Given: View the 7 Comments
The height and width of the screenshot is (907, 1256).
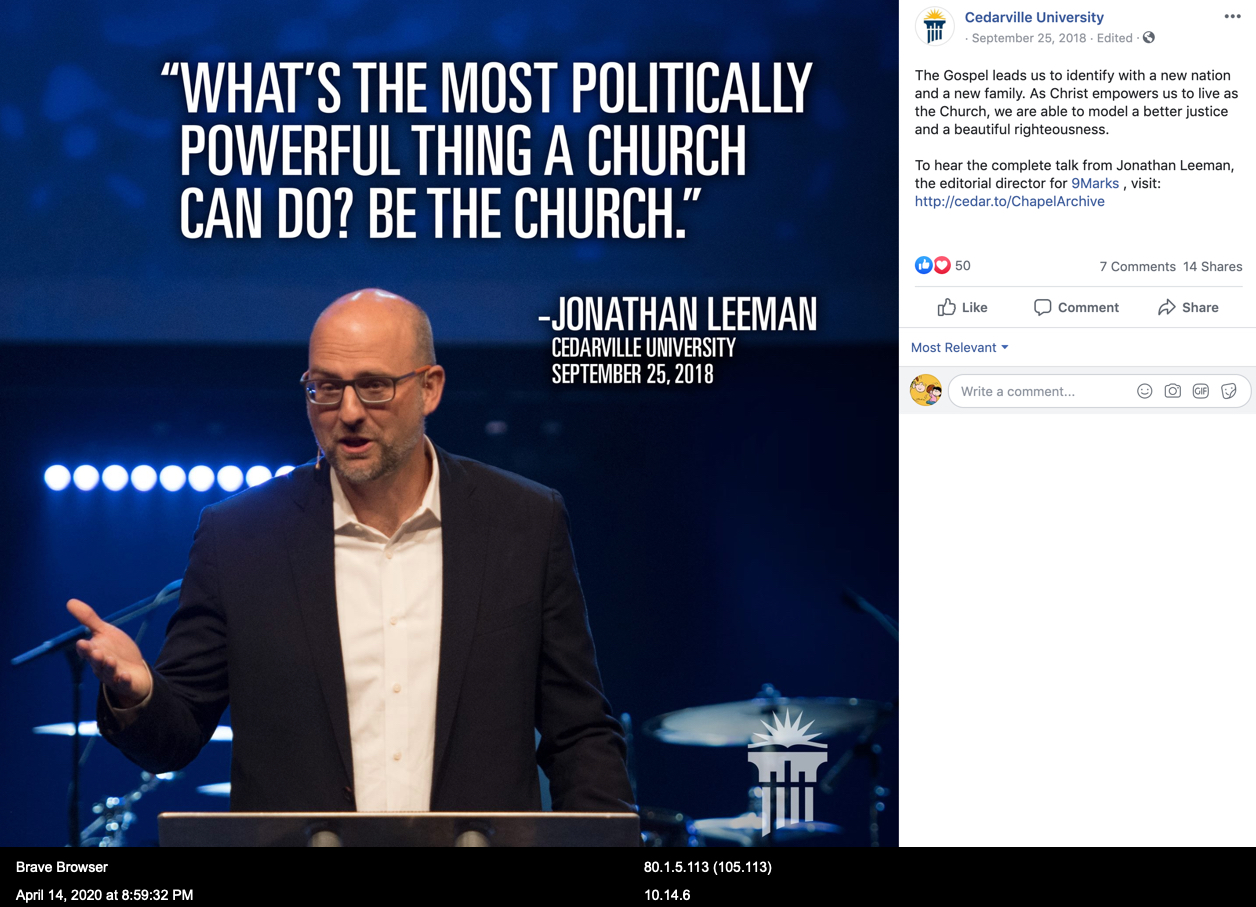Looking at the screenshot, I should point(1137,266).
